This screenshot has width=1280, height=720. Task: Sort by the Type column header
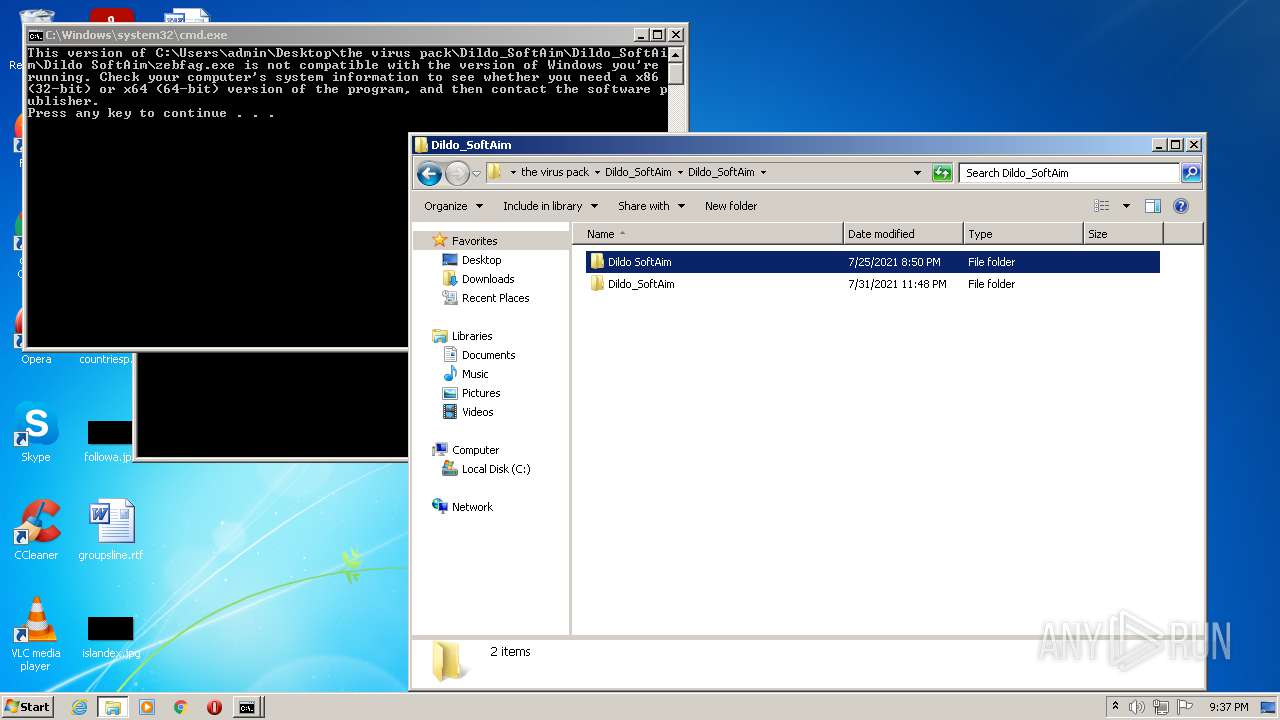pos(1023,234)
